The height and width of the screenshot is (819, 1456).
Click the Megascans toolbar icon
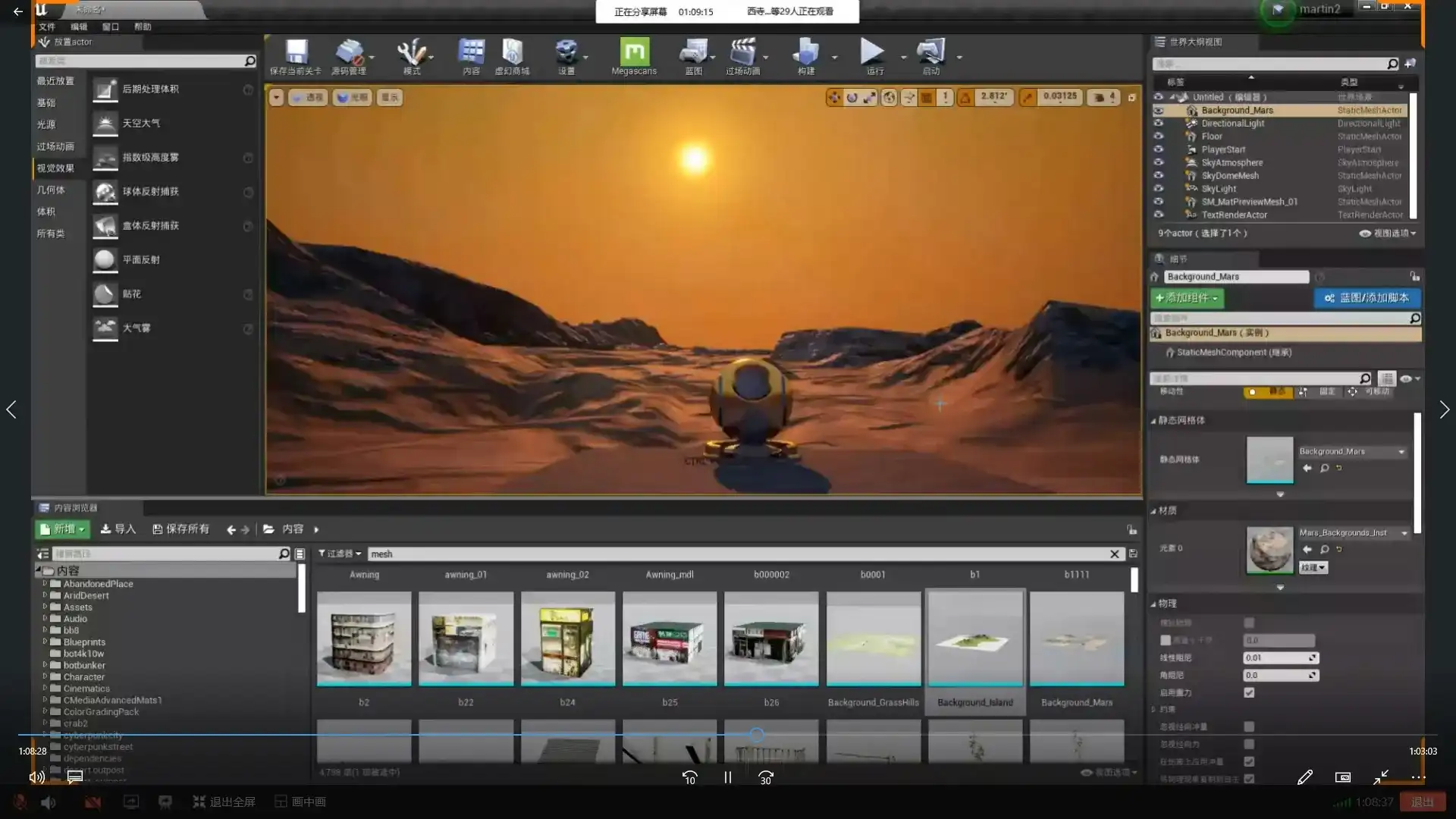click(634, 52)
